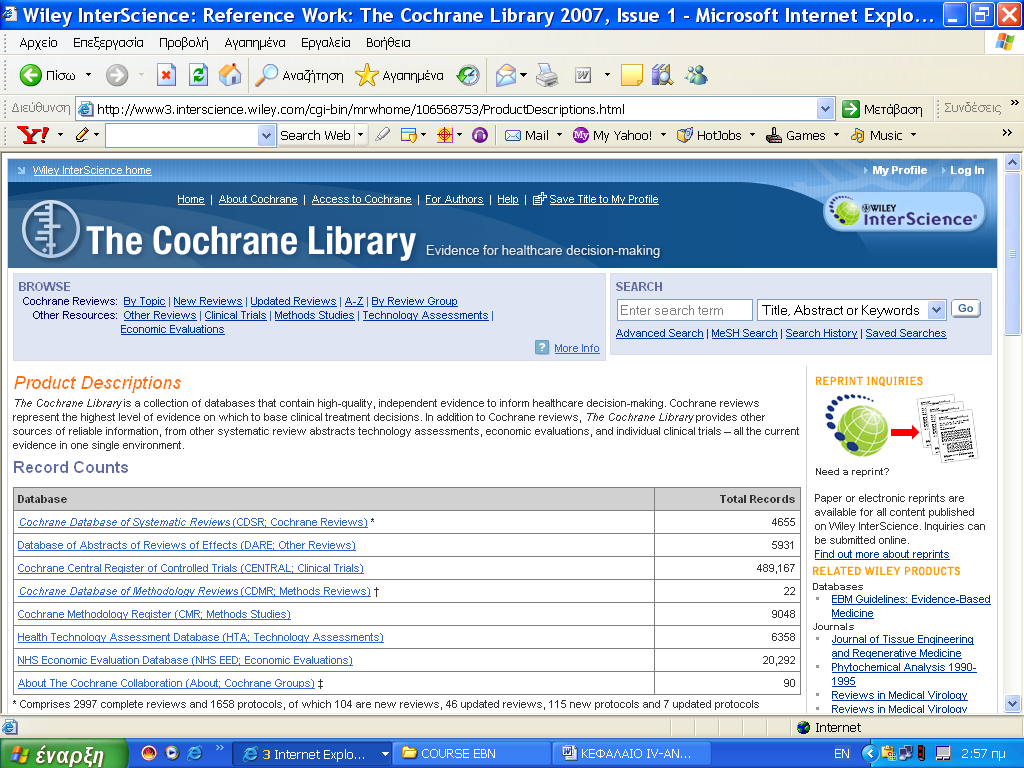Launch Messenger from the toolbar icon
This screenshot has width=1024, height=768.
coord(696,75)
